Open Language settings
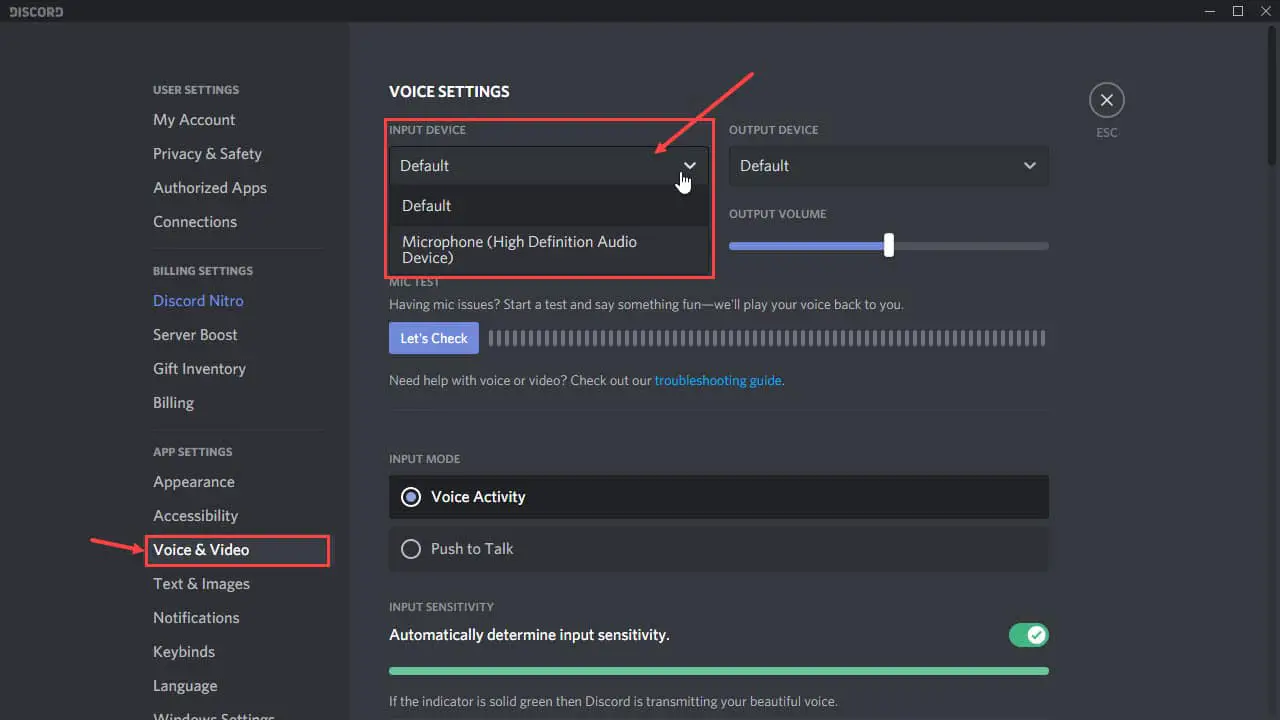The image size is (1280, 720). click(185, 686)
